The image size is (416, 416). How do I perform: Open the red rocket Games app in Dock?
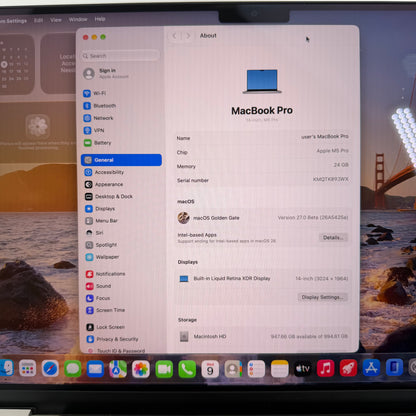348,368
